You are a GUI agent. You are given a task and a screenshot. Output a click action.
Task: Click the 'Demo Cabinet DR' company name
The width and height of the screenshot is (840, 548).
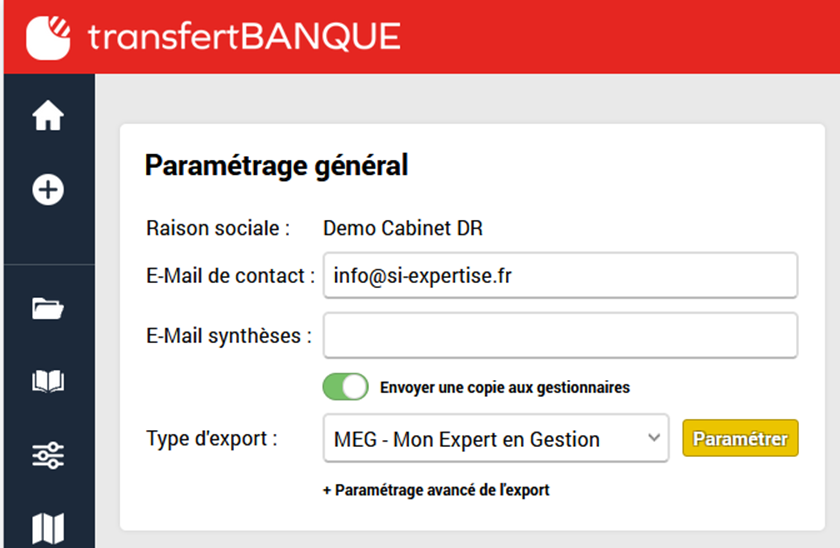click(x=403, y=228)
